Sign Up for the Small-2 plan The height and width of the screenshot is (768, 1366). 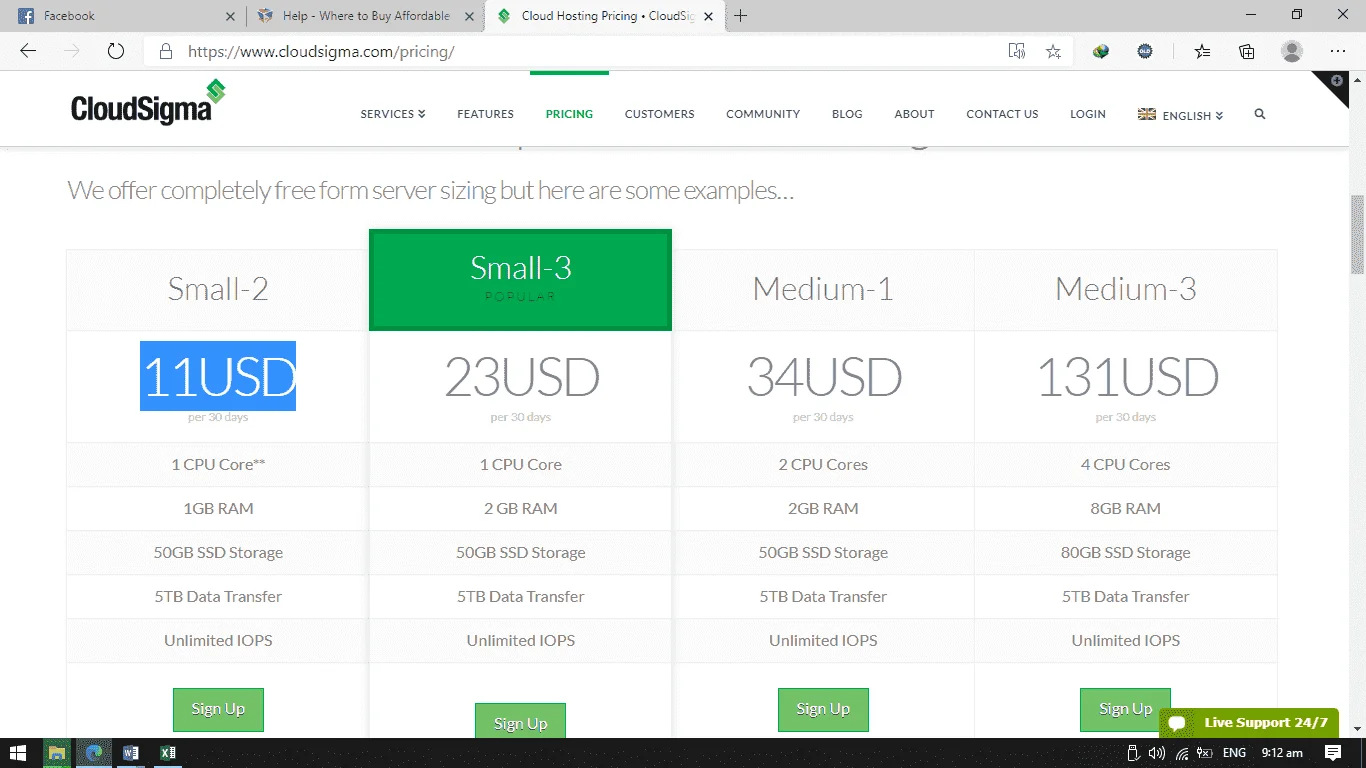[x=218, y=709]
